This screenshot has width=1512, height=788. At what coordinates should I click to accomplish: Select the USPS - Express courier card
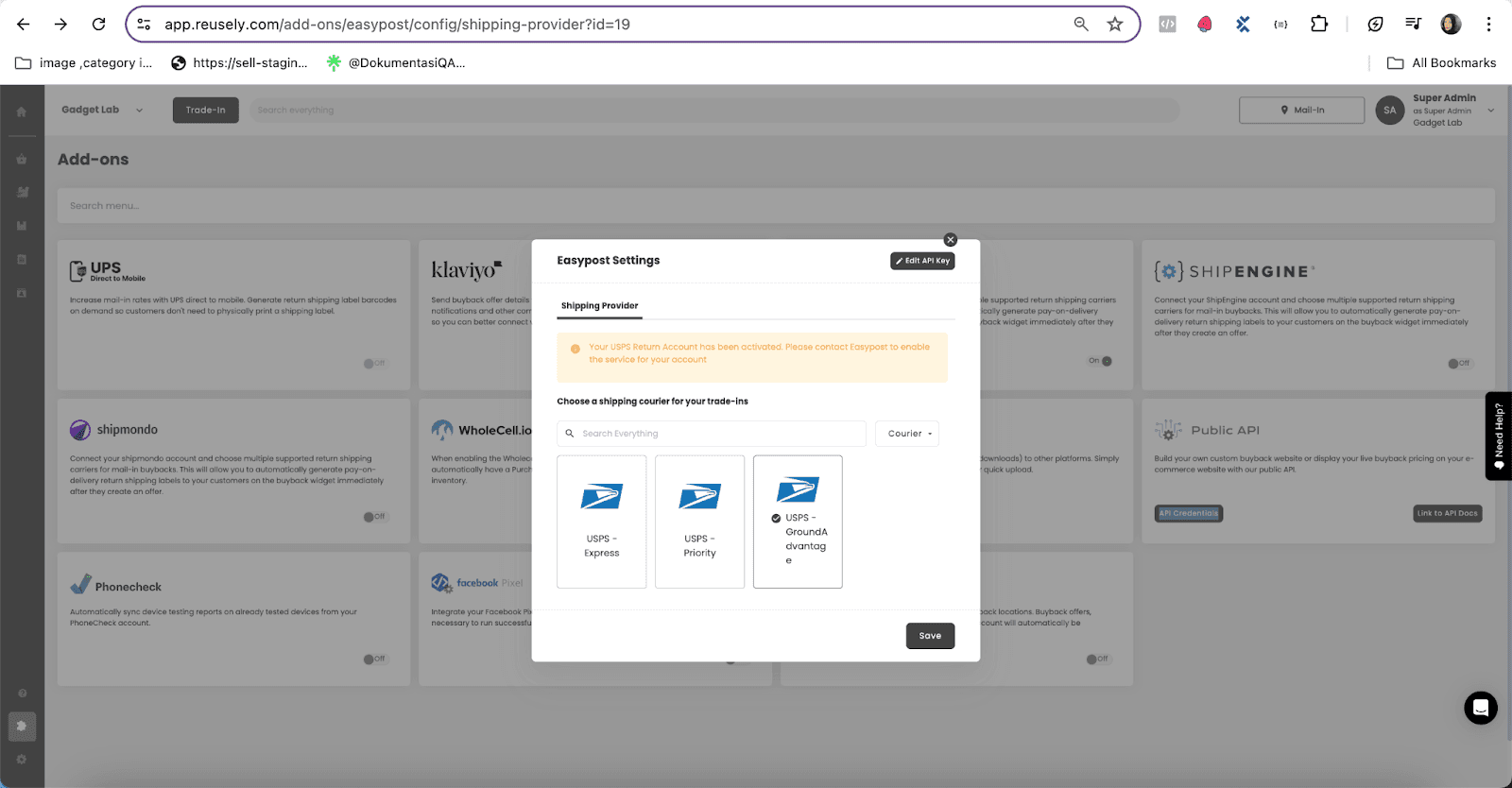[x=602, y=522]
